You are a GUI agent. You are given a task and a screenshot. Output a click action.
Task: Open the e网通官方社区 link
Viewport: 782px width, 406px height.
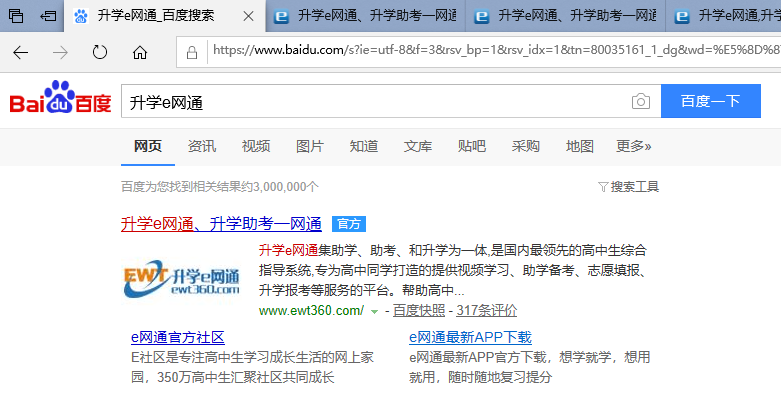pyautogui.click(x=178, y=337)
